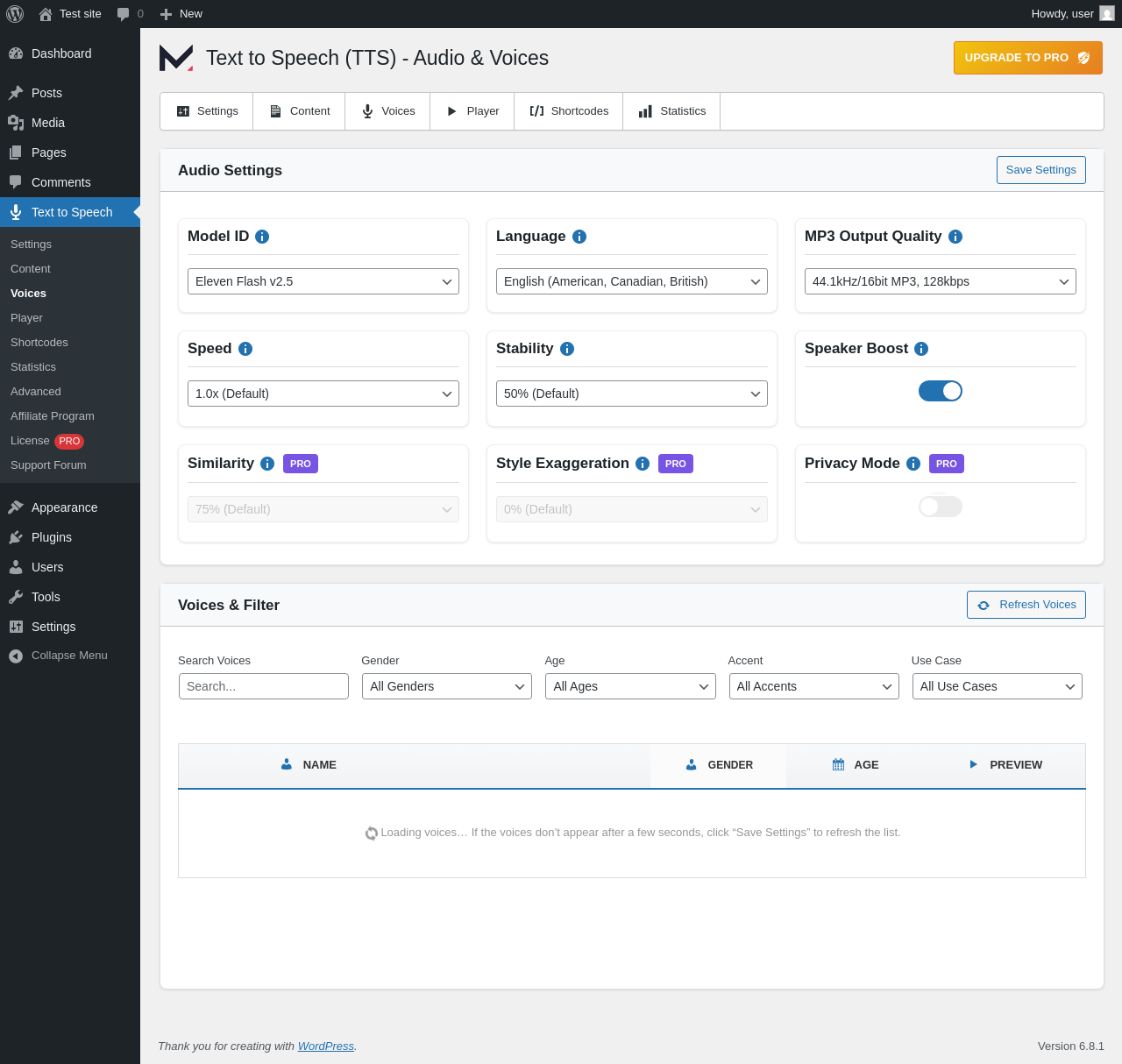The width and height of the screenshot is (1122, 1064).
Task: Click the New button in admin bar
Action: coord(181,14)
